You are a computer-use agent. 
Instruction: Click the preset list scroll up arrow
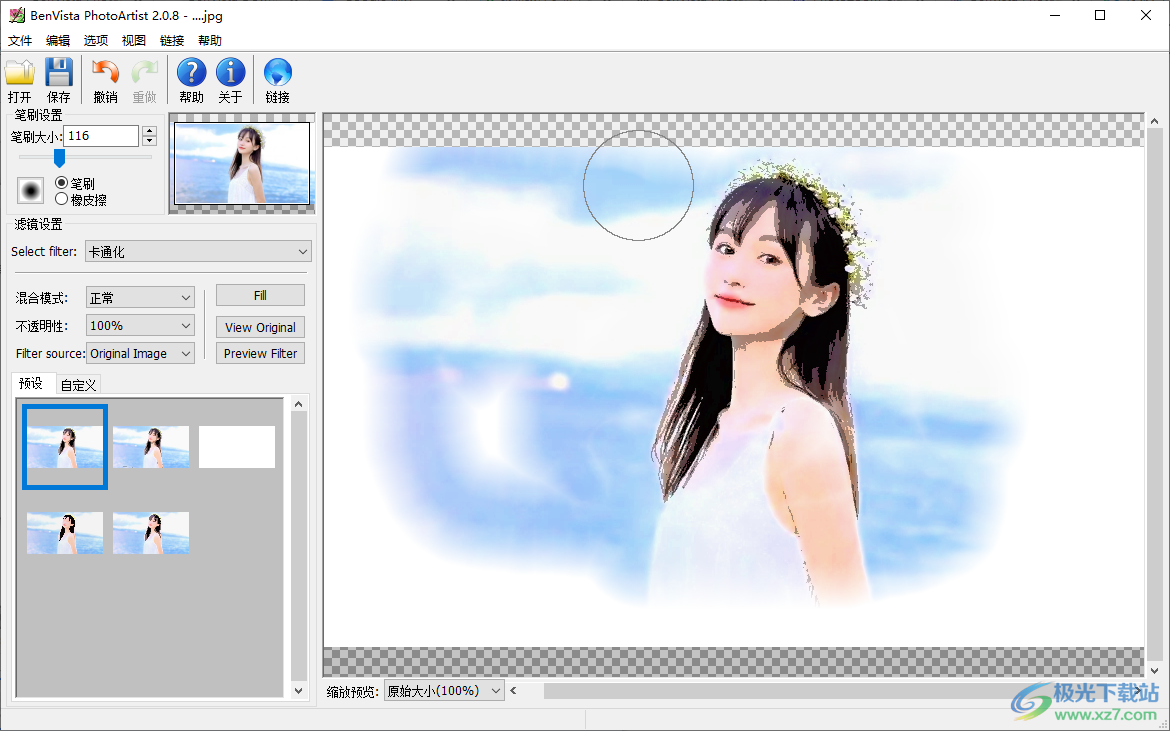pos(298,404)
